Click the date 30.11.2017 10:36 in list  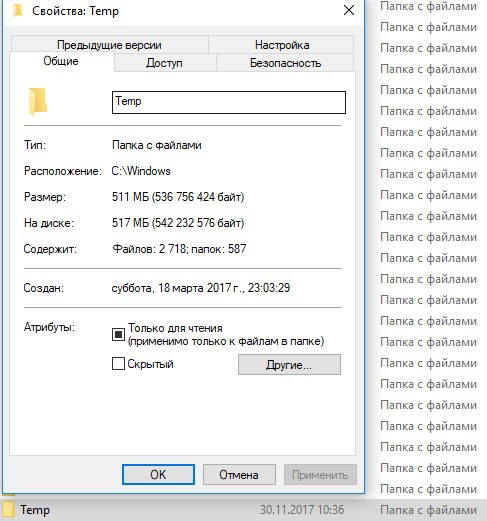pyautogui.click(x=302, y=510)
